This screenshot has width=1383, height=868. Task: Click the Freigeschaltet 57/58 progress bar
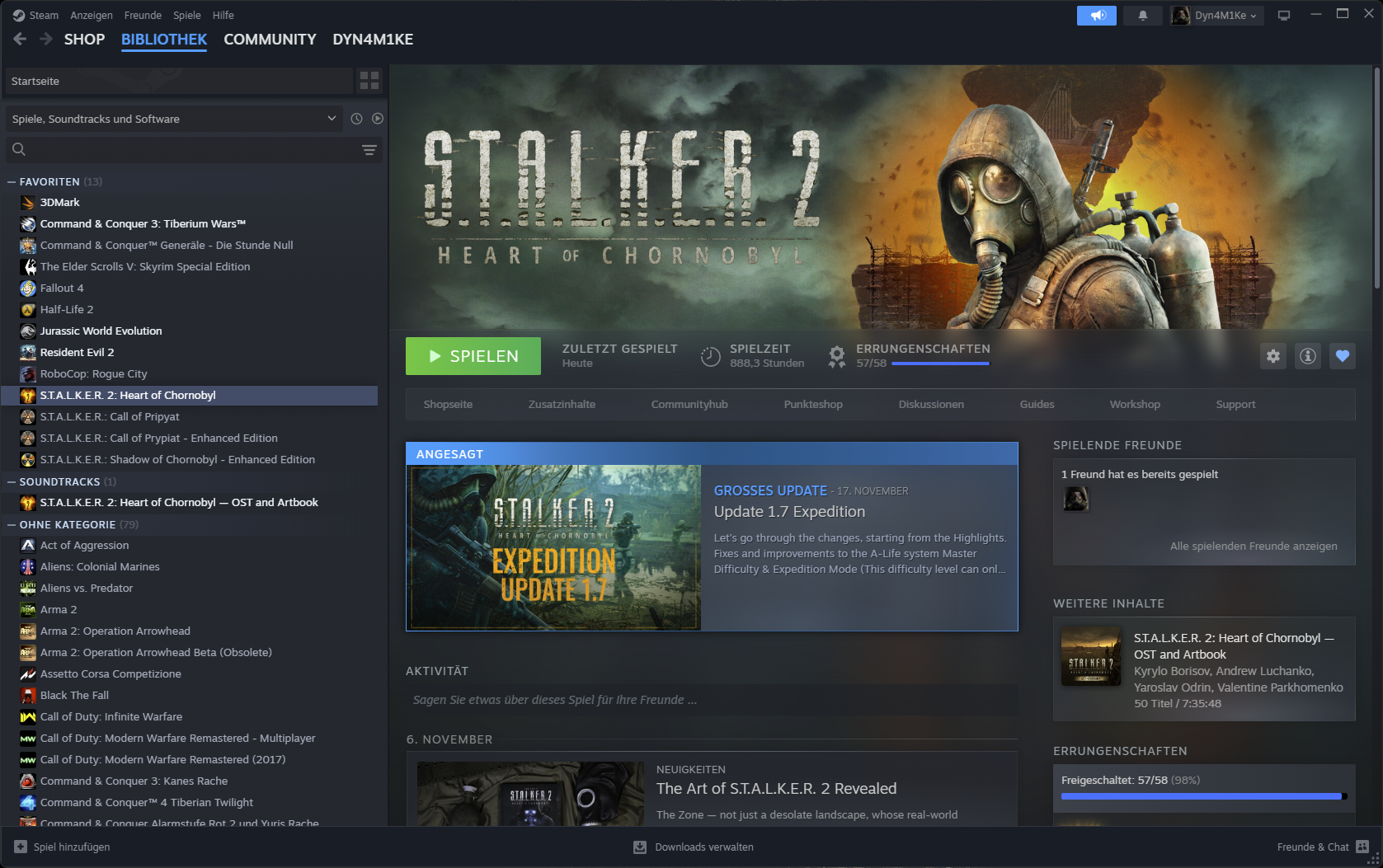[x=1204, y=796]
